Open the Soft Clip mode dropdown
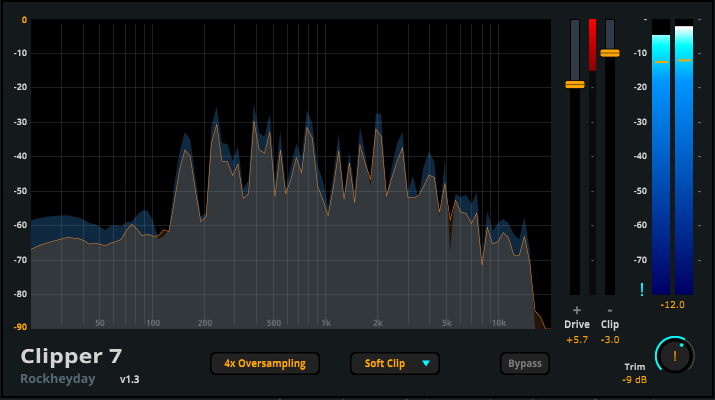The width and height of the screenshot is (715, 400). (395, 364)
